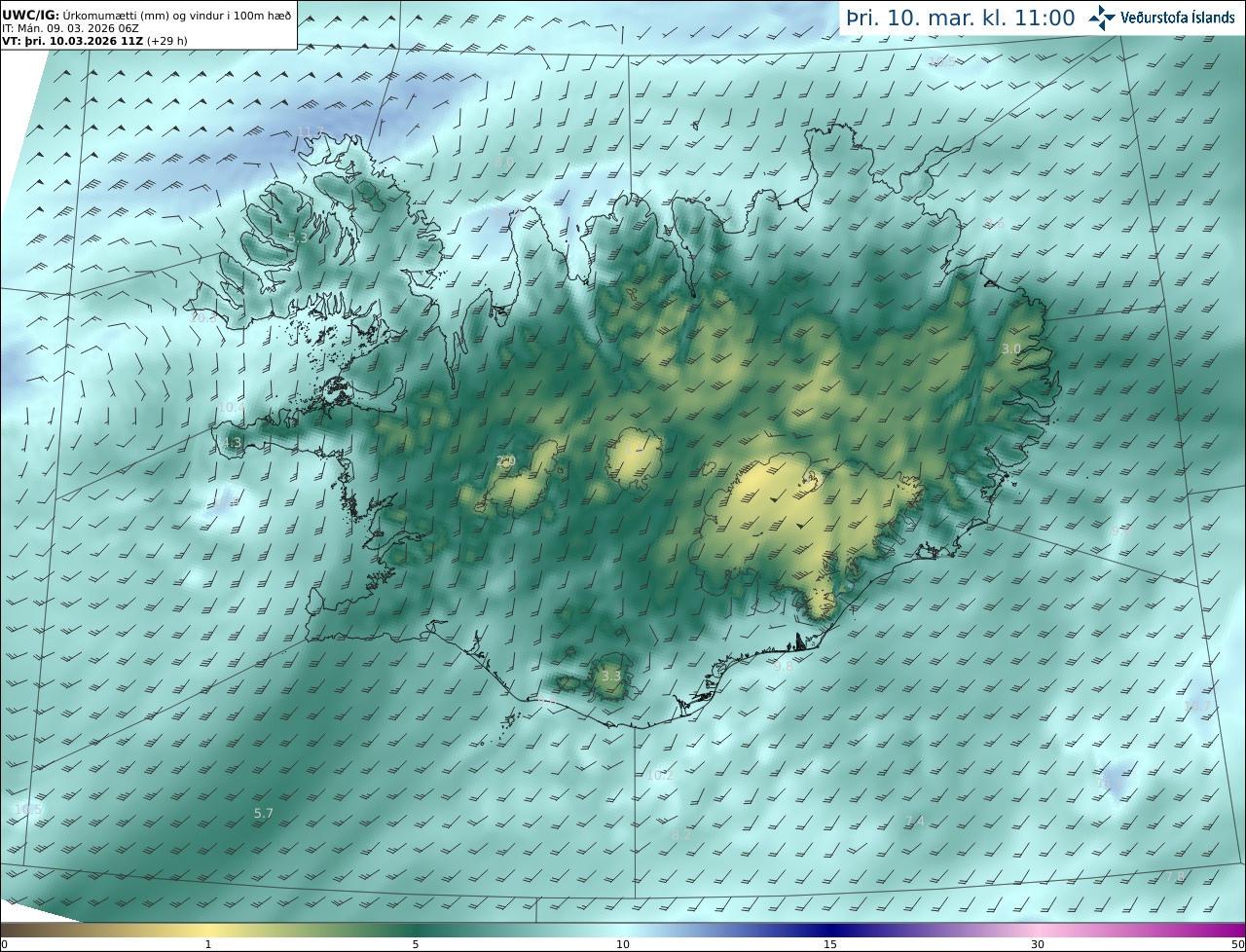
Task: Click the 5.7 value in the southwest sea
Action: click(264, 813)
